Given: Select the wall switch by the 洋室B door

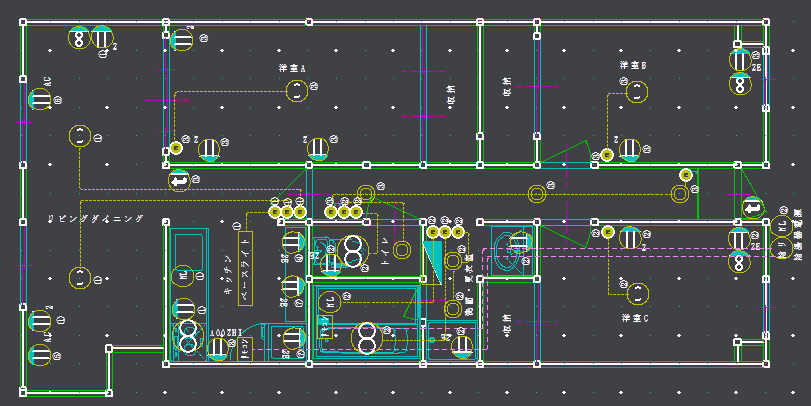Looking at the screenshot, I should coord(607,155).
